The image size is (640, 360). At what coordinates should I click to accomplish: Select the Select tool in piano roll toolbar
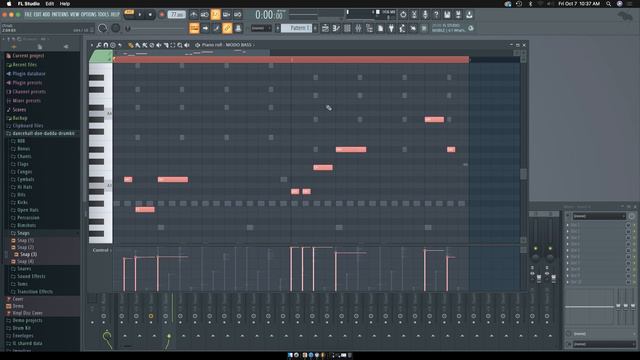click(173, 45)
